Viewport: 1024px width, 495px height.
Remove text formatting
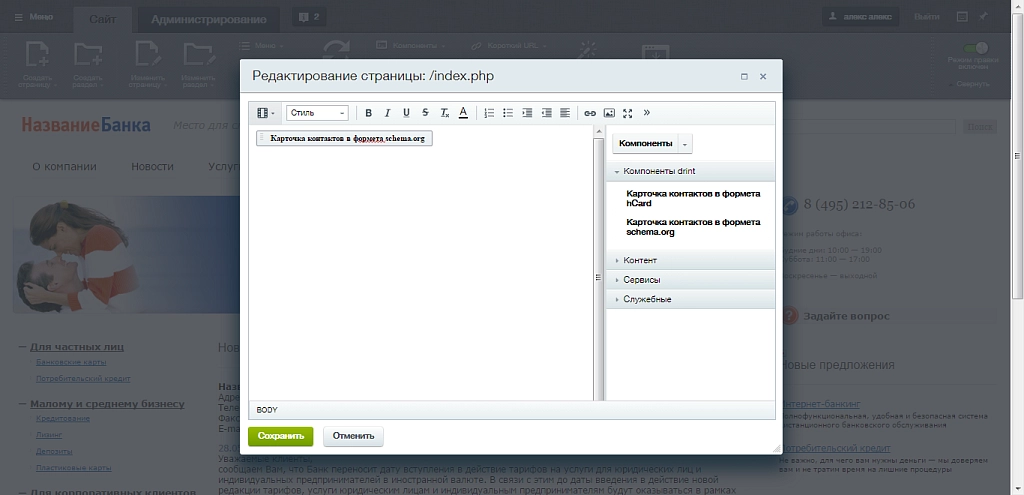444,113
